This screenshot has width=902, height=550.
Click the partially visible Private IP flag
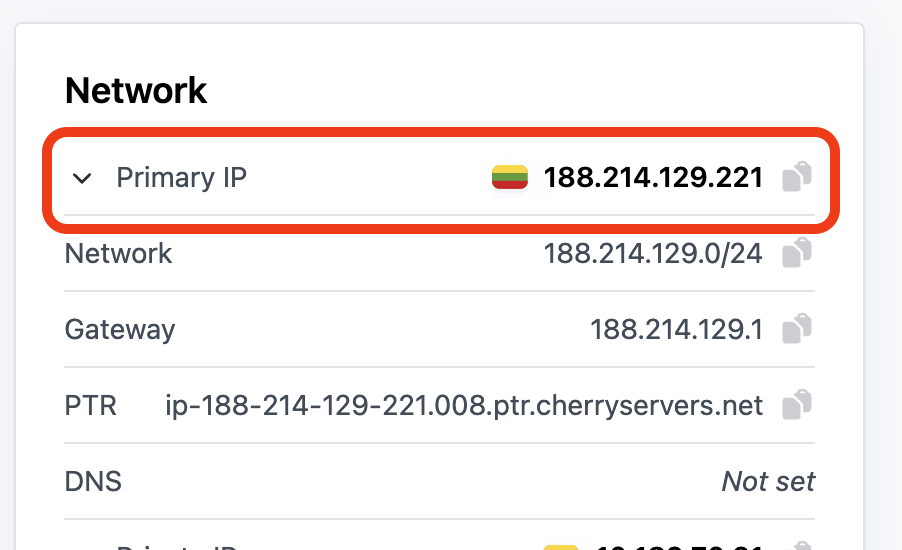pos(561,546)
